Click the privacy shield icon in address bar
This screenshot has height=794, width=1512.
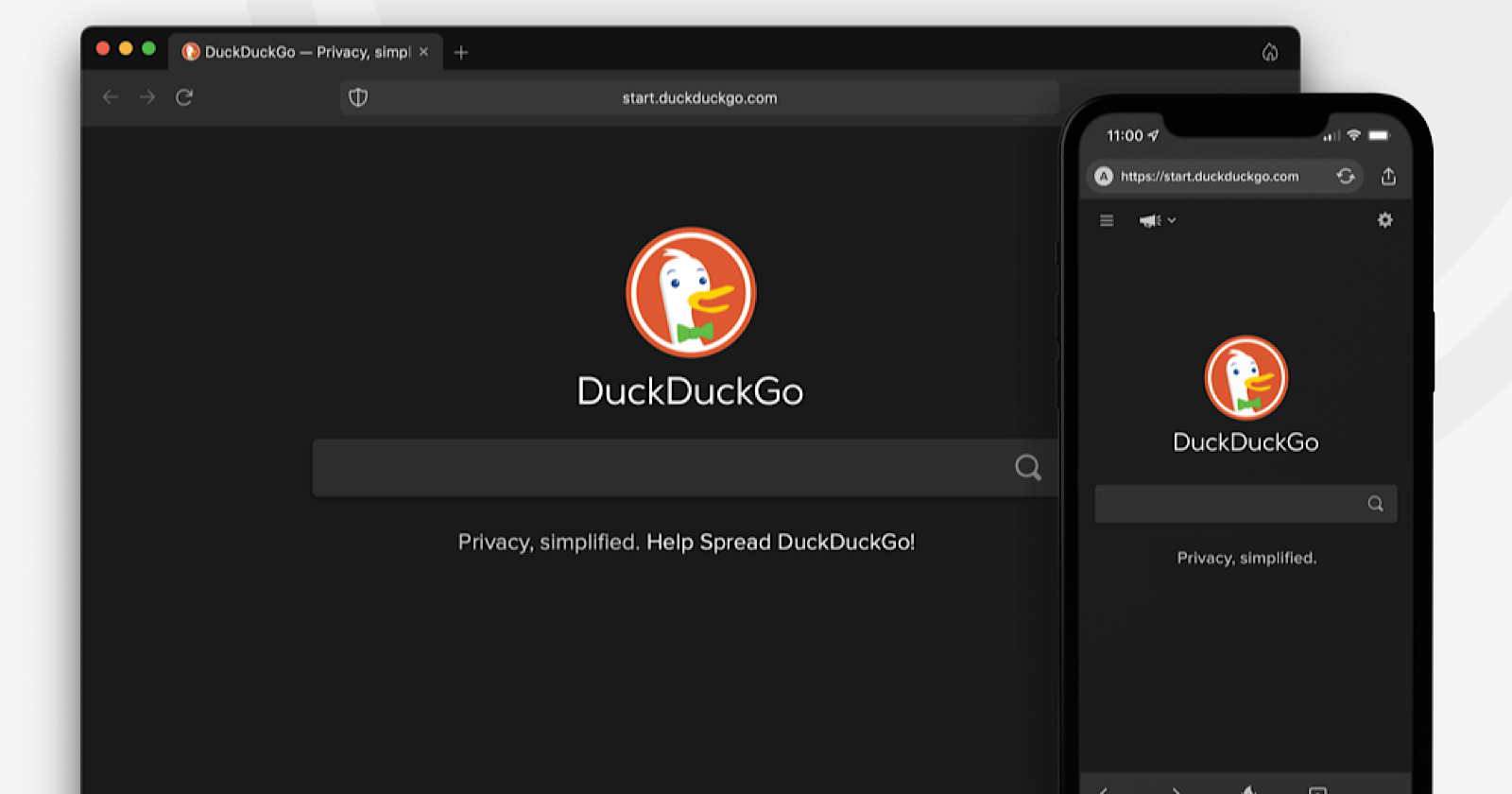point(358,97)
